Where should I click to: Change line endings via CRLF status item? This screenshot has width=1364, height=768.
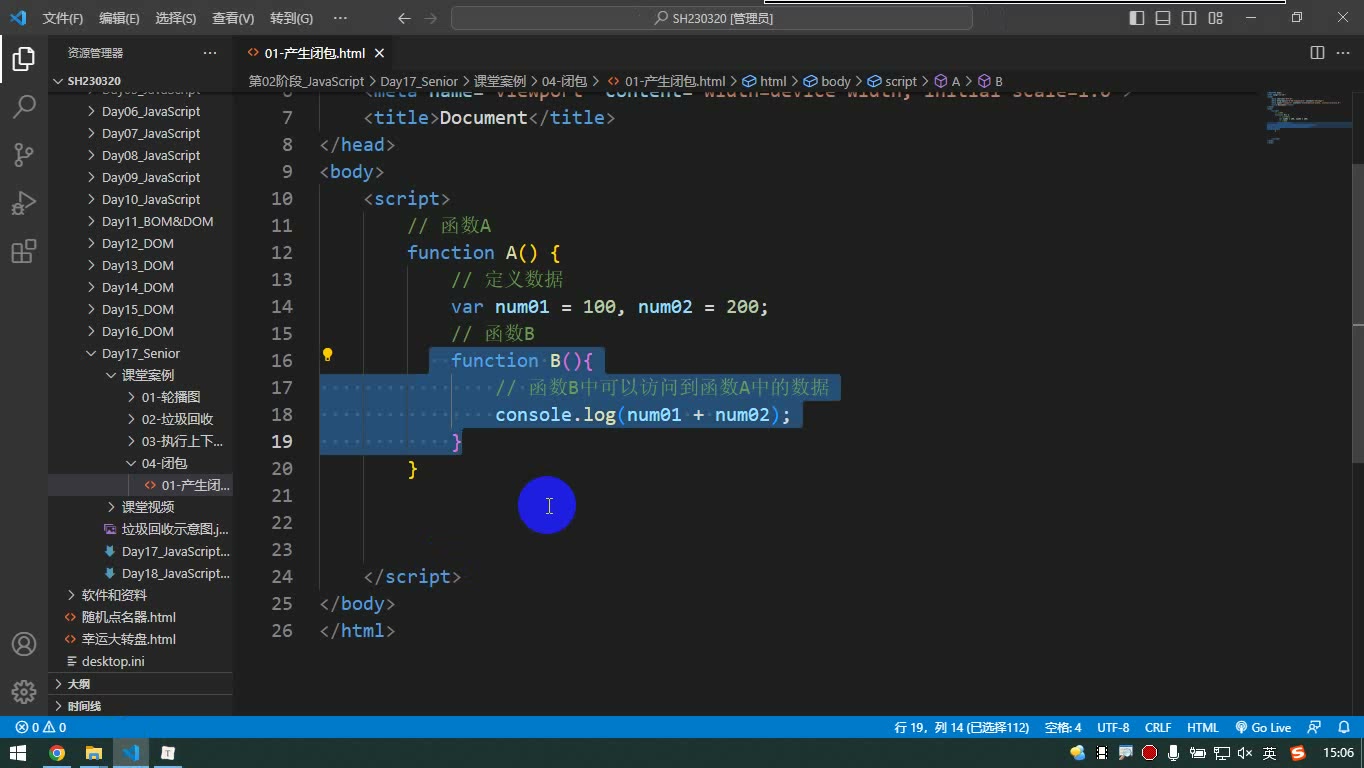(x=1158, y=728)
